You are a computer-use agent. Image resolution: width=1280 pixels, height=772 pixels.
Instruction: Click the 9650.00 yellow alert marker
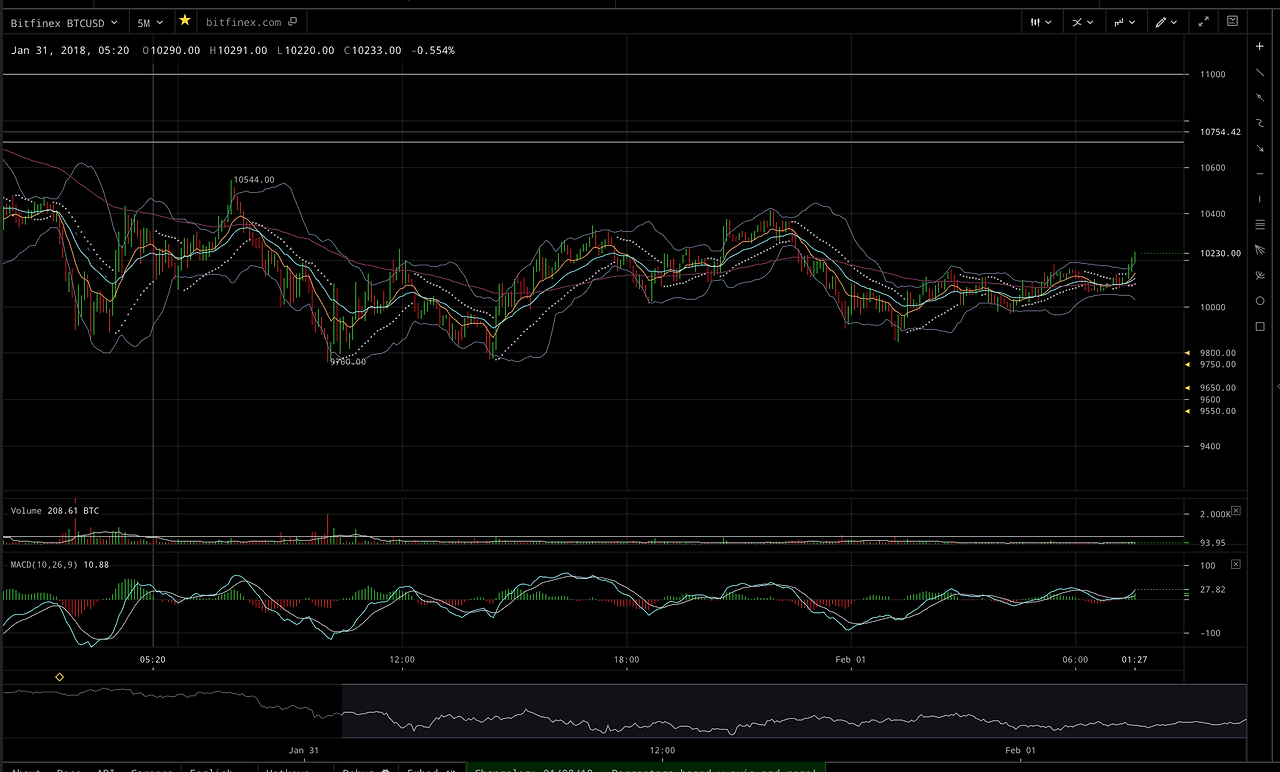[x=1187, y=388]
